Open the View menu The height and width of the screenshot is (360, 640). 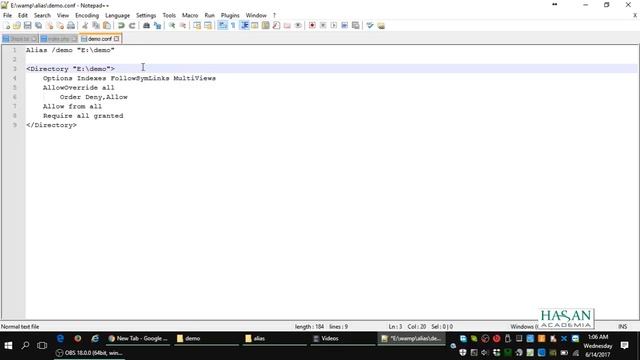point(63,15)
